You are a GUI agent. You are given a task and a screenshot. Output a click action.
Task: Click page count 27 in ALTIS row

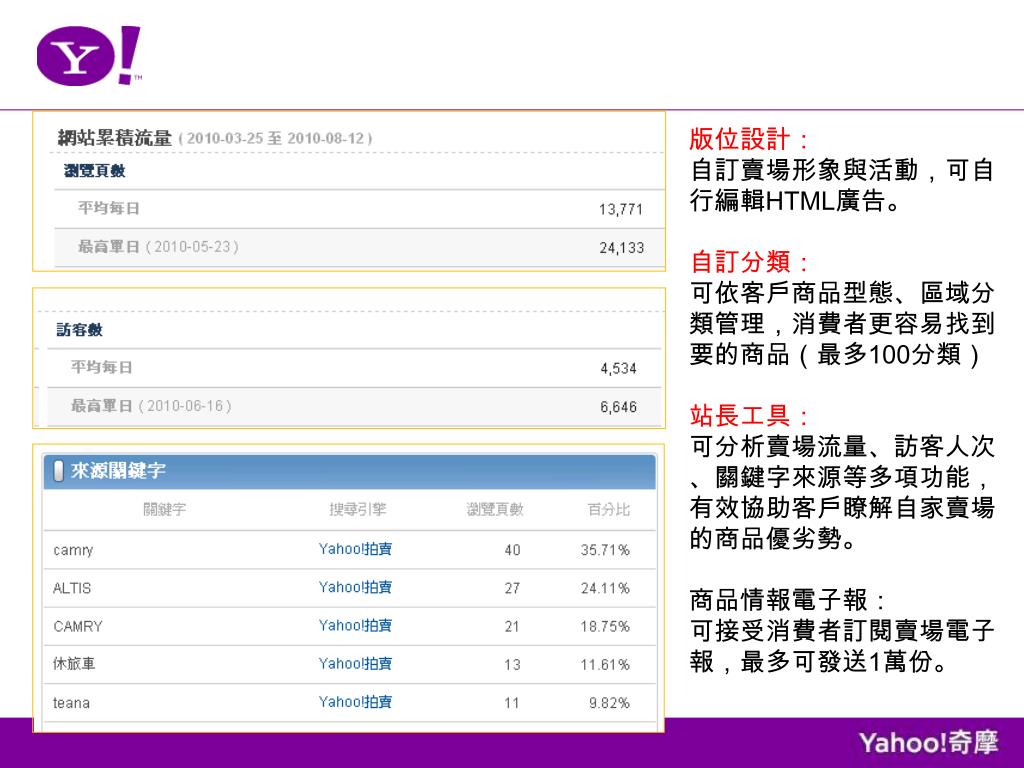pyautogui.click(x=513, y=588)
